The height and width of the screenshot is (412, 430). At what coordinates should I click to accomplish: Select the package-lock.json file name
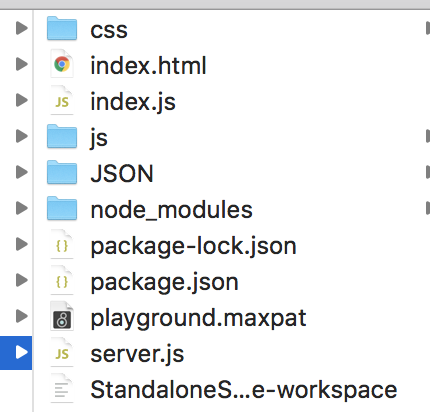tap(194, 247)
